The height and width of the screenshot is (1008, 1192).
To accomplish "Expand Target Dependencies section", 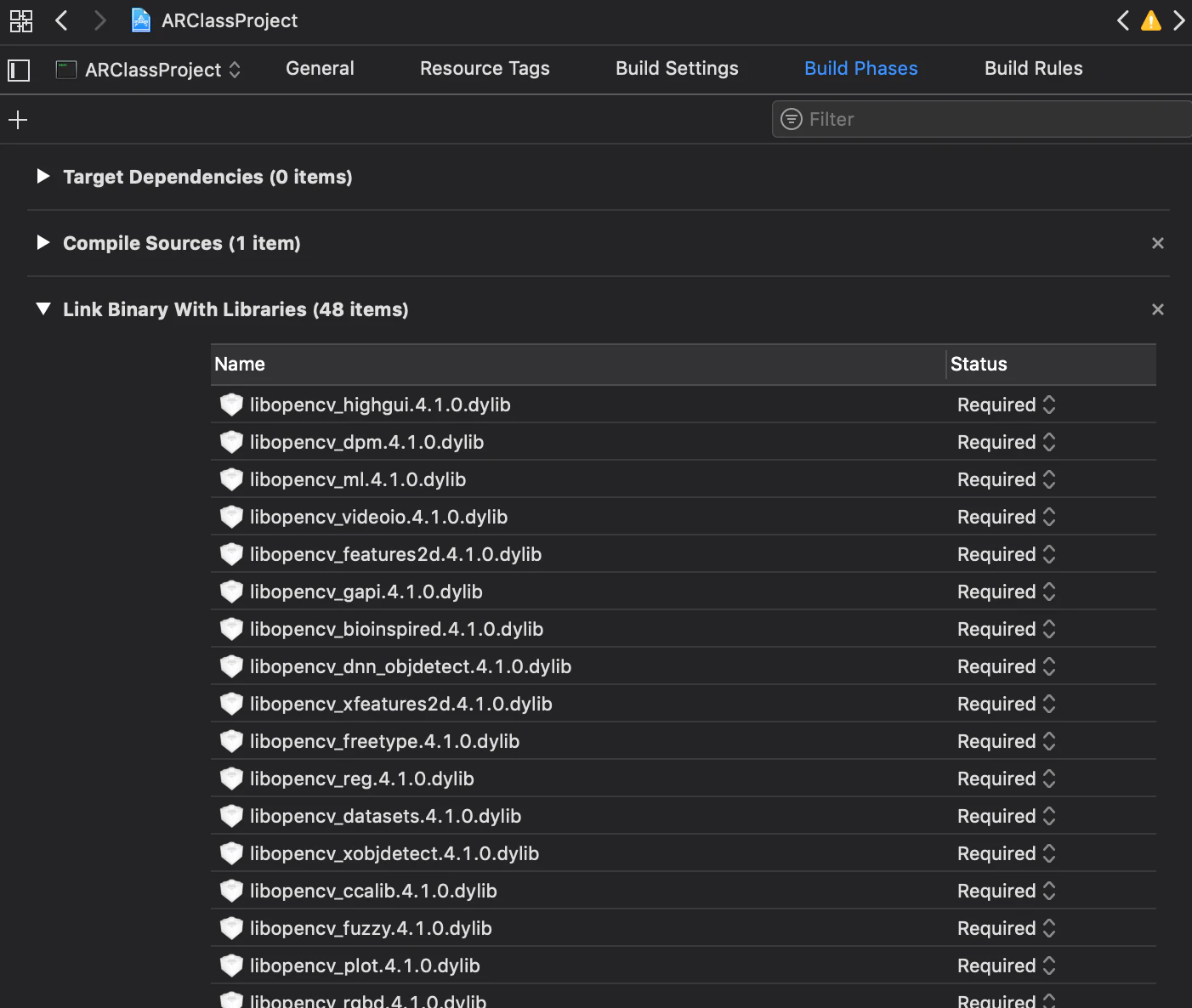I will pos(43,176).
